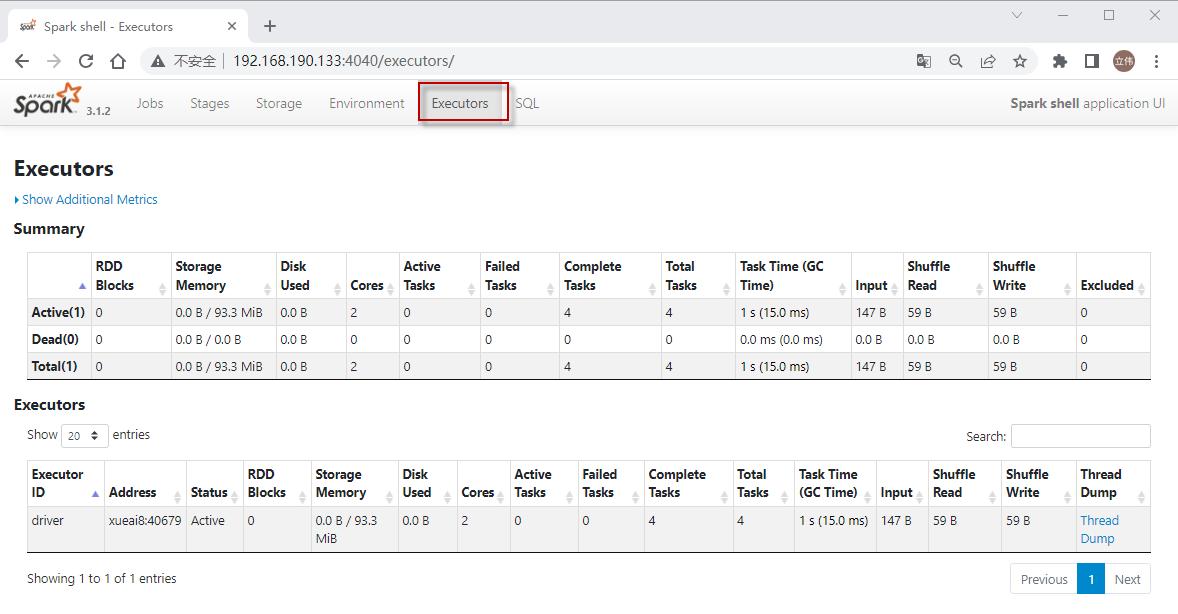The image size is (1178, 614).
Task: Click the translate page icon
Action: 924,61
